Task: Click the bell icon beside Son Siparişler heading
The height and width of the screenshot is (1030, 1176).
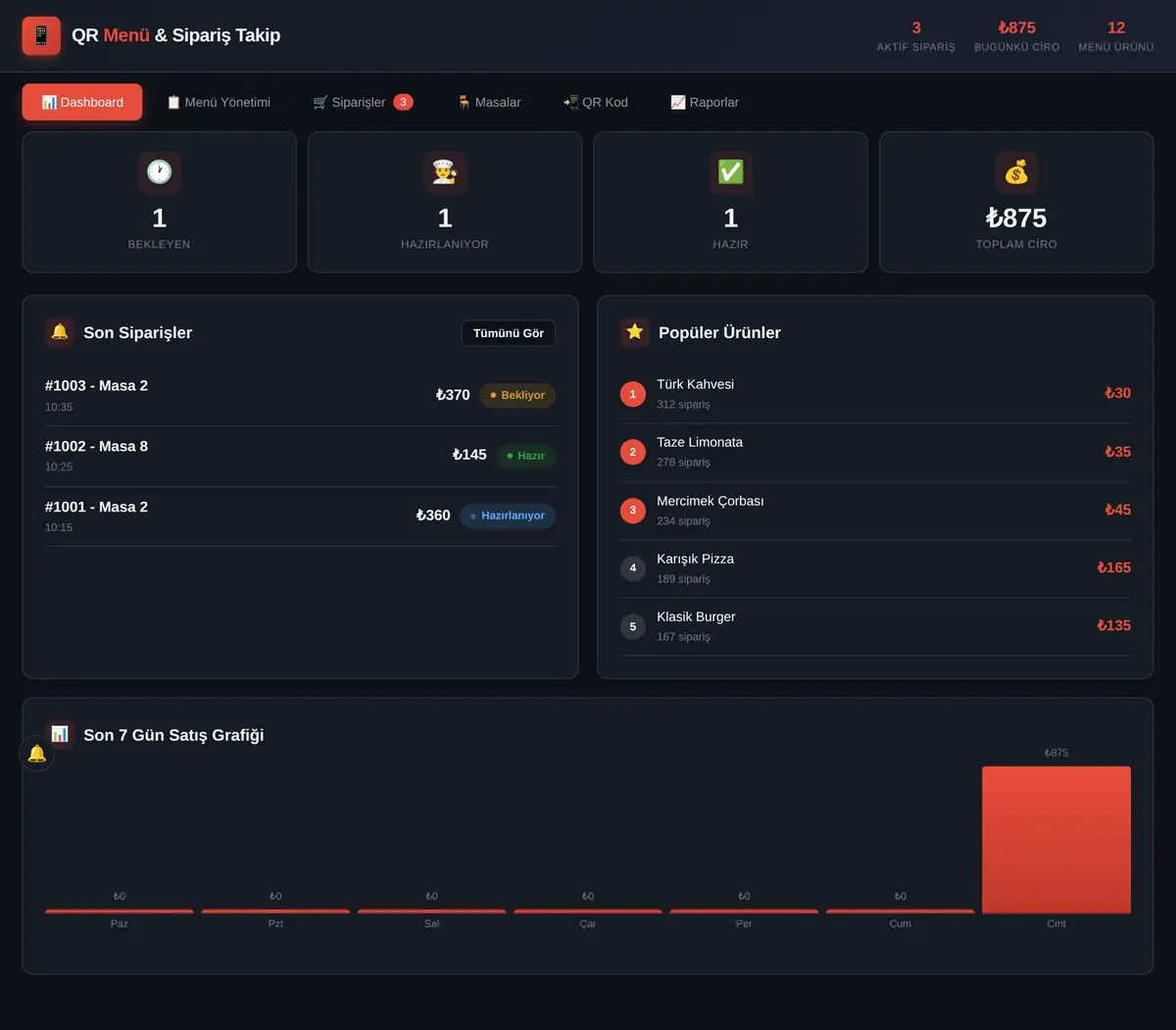Action: [x=60, y=332]
